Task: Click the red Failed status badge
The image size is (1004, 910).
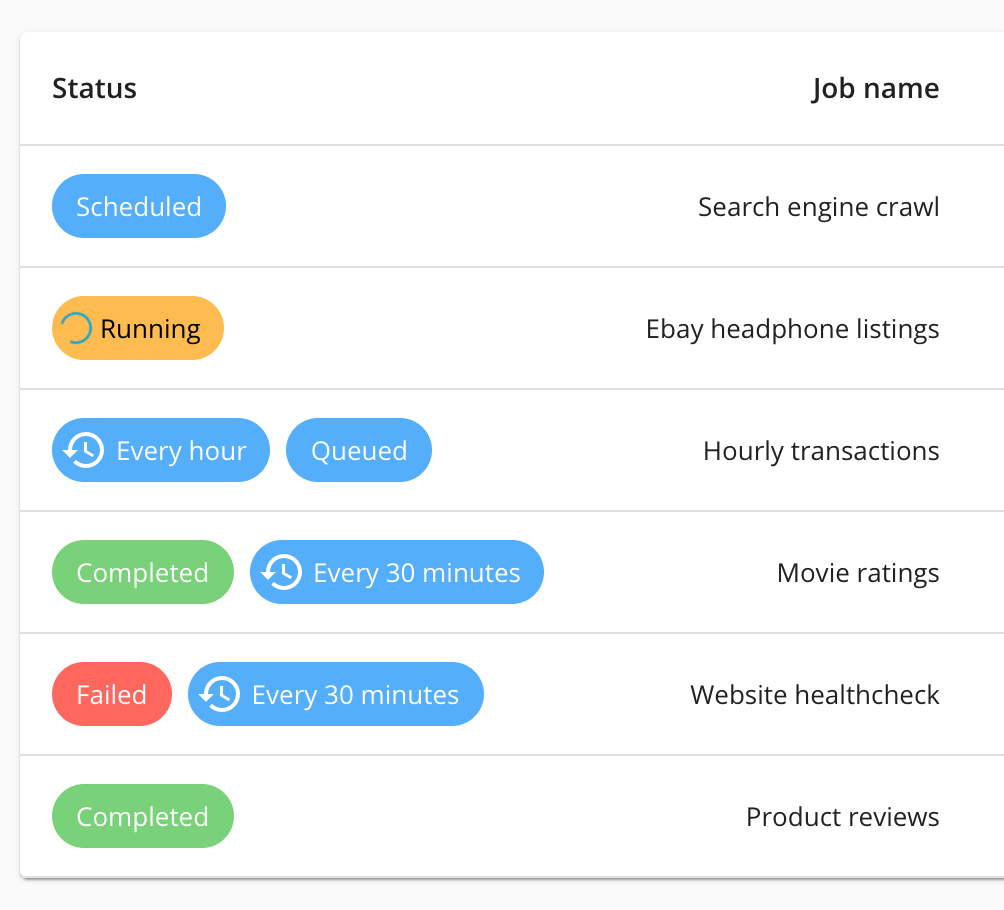Action: click(112, 695)
